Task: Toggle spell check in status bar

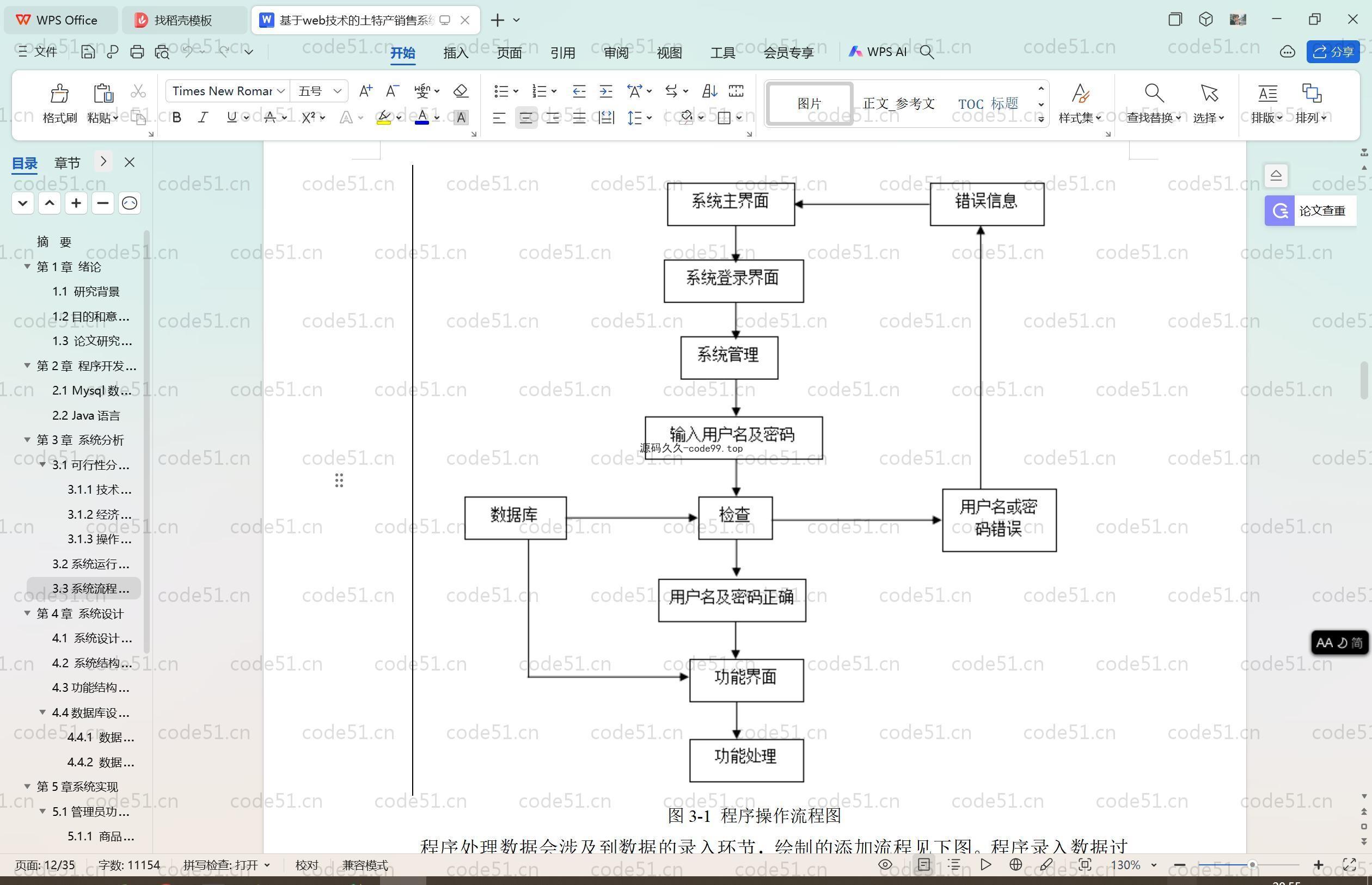Action: point(226,865)
